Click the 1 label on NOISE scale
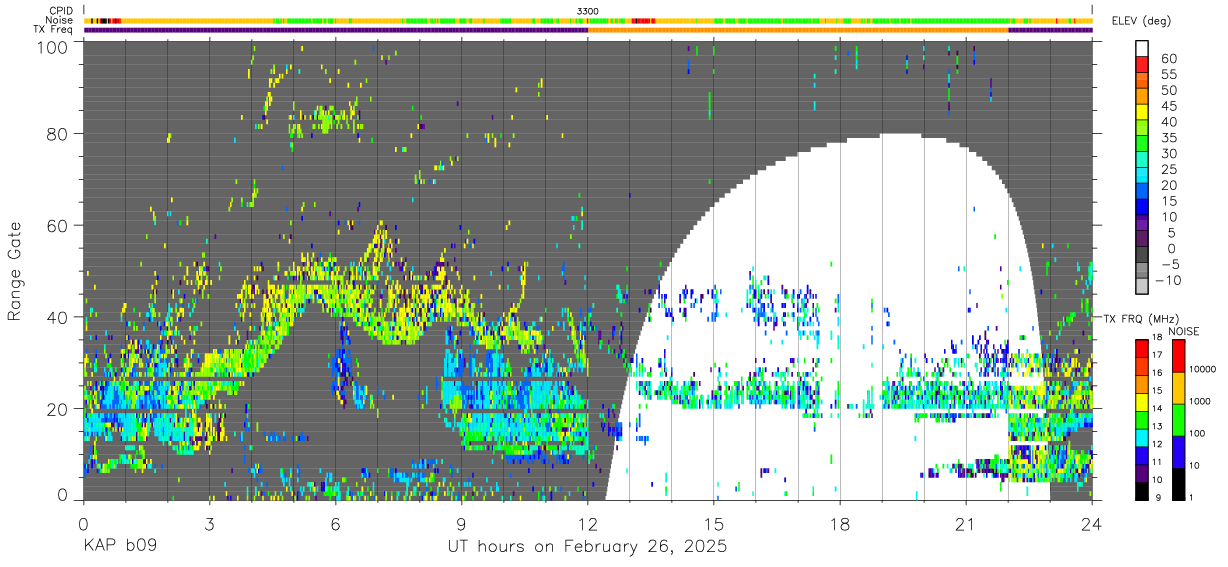The image size is (1228, 567). coord(1192,497)
